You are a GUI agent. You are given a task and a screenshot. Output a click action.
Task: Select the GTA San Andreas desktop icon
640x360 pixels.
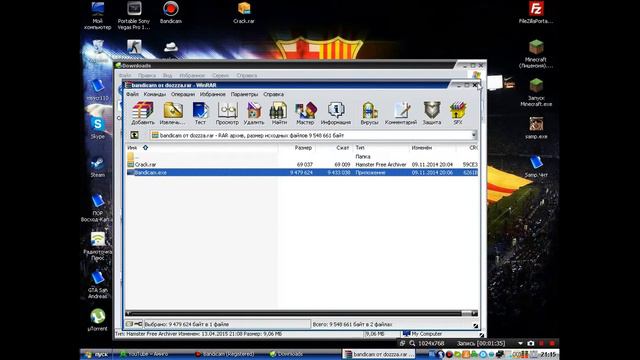98,284
